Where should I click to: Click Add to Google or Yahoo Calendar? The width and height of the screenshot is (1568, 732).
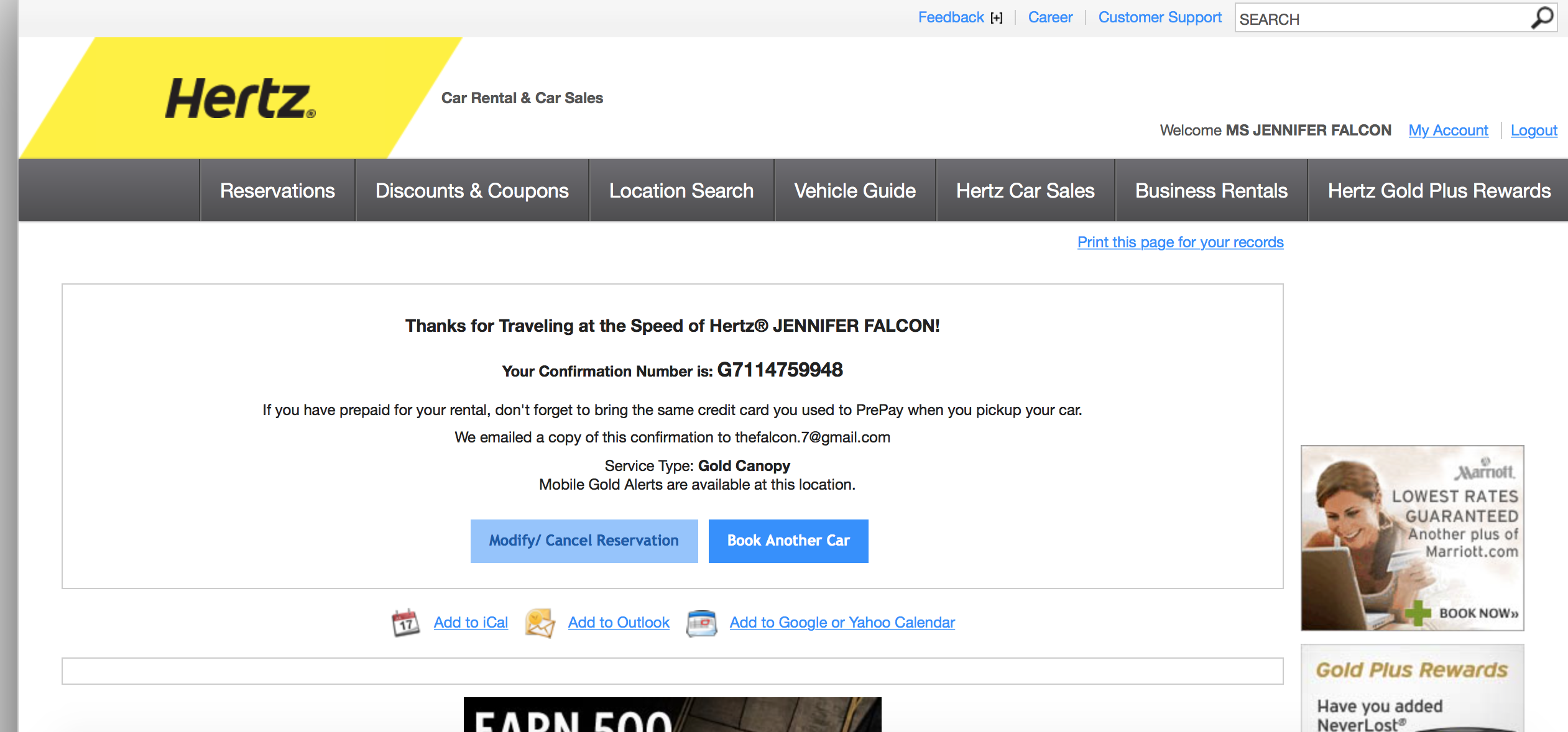pos(842,623)
